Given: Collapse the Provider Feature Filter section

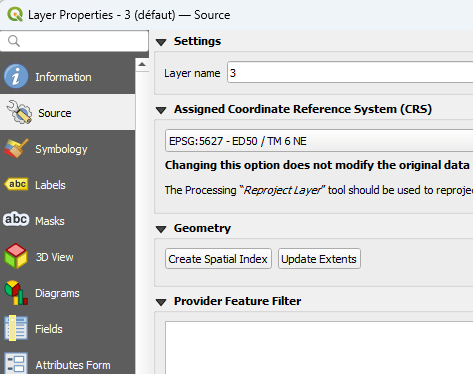Looking at the screenshot, I should click(161, 302).
